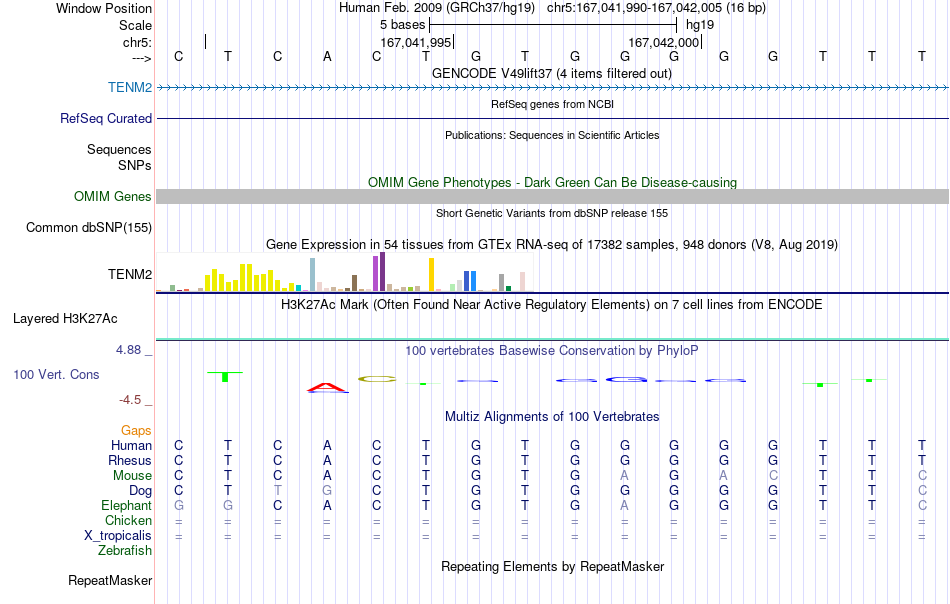Viewport: 950px width, 604px height.
Task: Click the Common dbSNP(155) track label
Action: coord(89,228)
